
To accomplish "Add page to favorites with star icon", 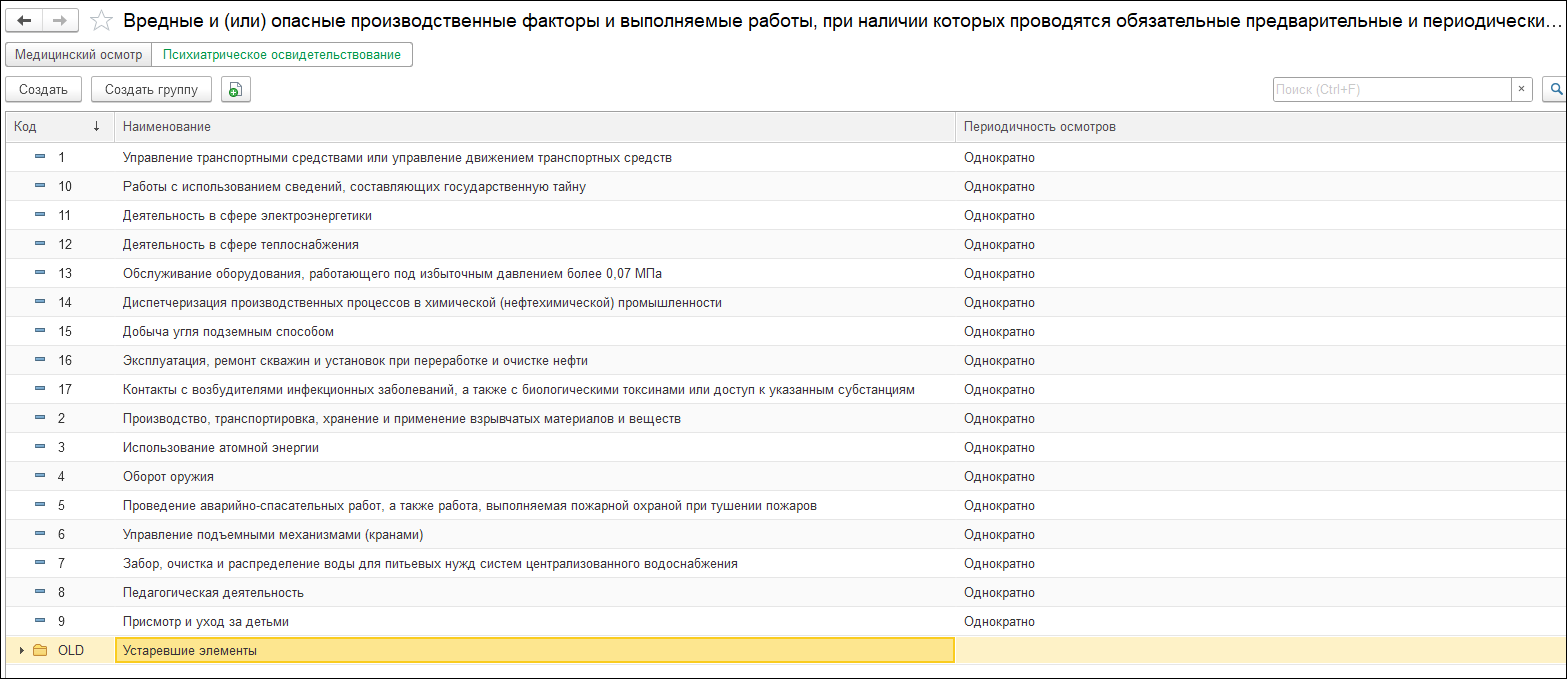I will click(101, 20).
